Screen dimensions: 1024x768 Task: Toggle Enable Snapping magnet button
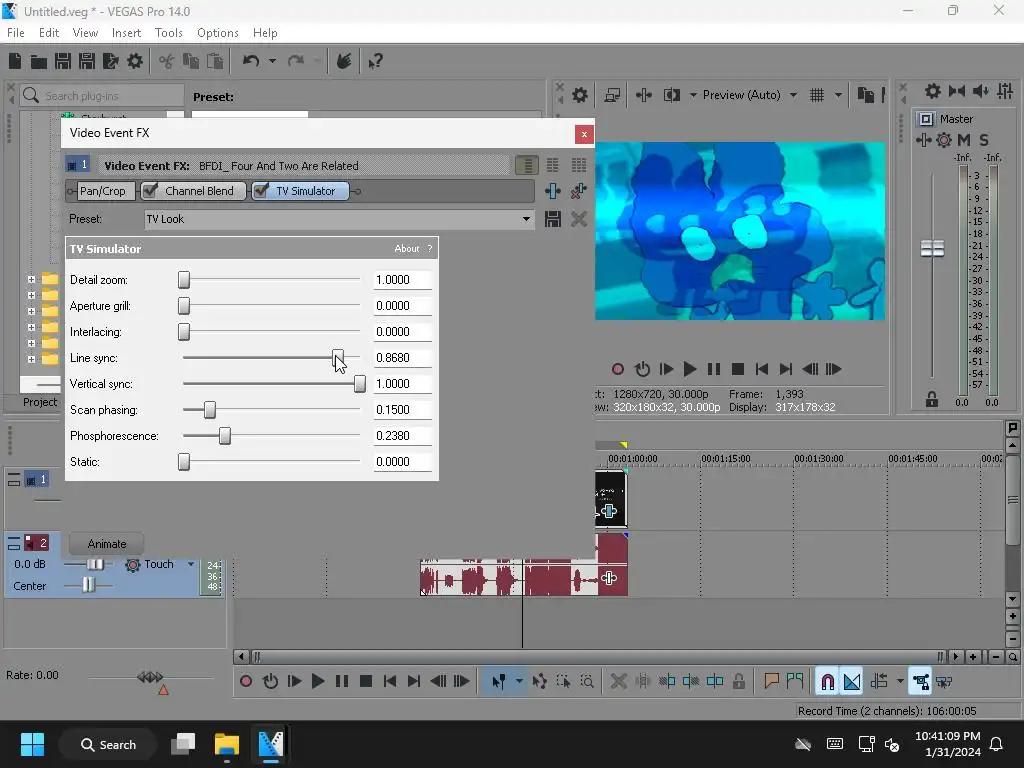coord(827,682)
